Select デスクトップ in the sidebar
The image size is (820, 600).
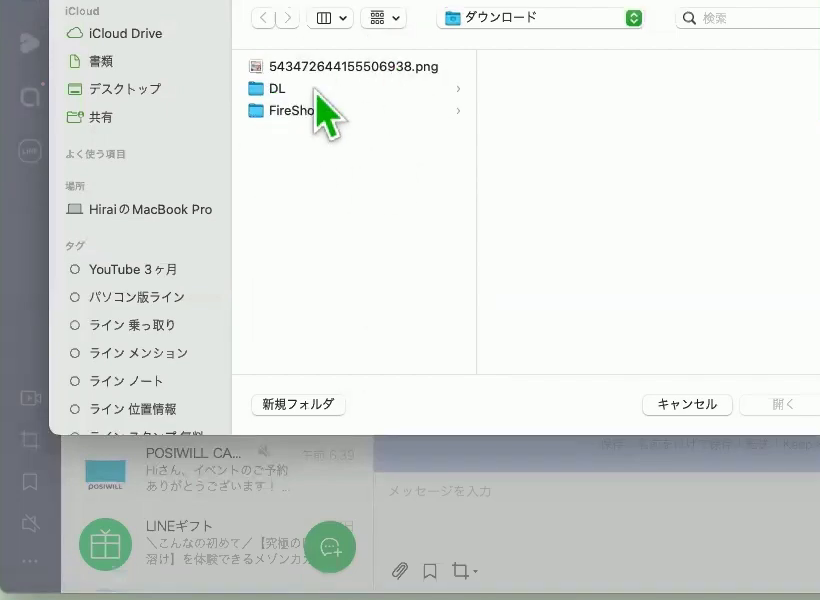[115, 89]
